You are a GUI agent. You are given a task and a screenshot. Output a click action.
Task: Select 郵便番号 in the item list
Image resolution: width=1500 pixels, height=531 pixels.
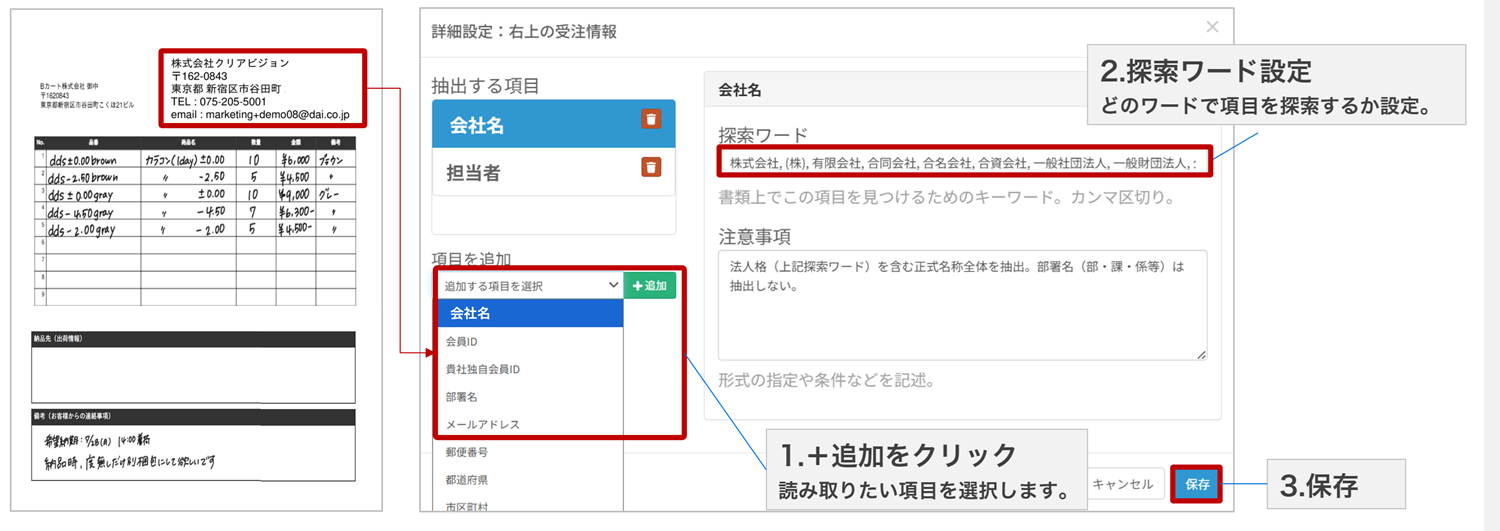tap(530, 452)
